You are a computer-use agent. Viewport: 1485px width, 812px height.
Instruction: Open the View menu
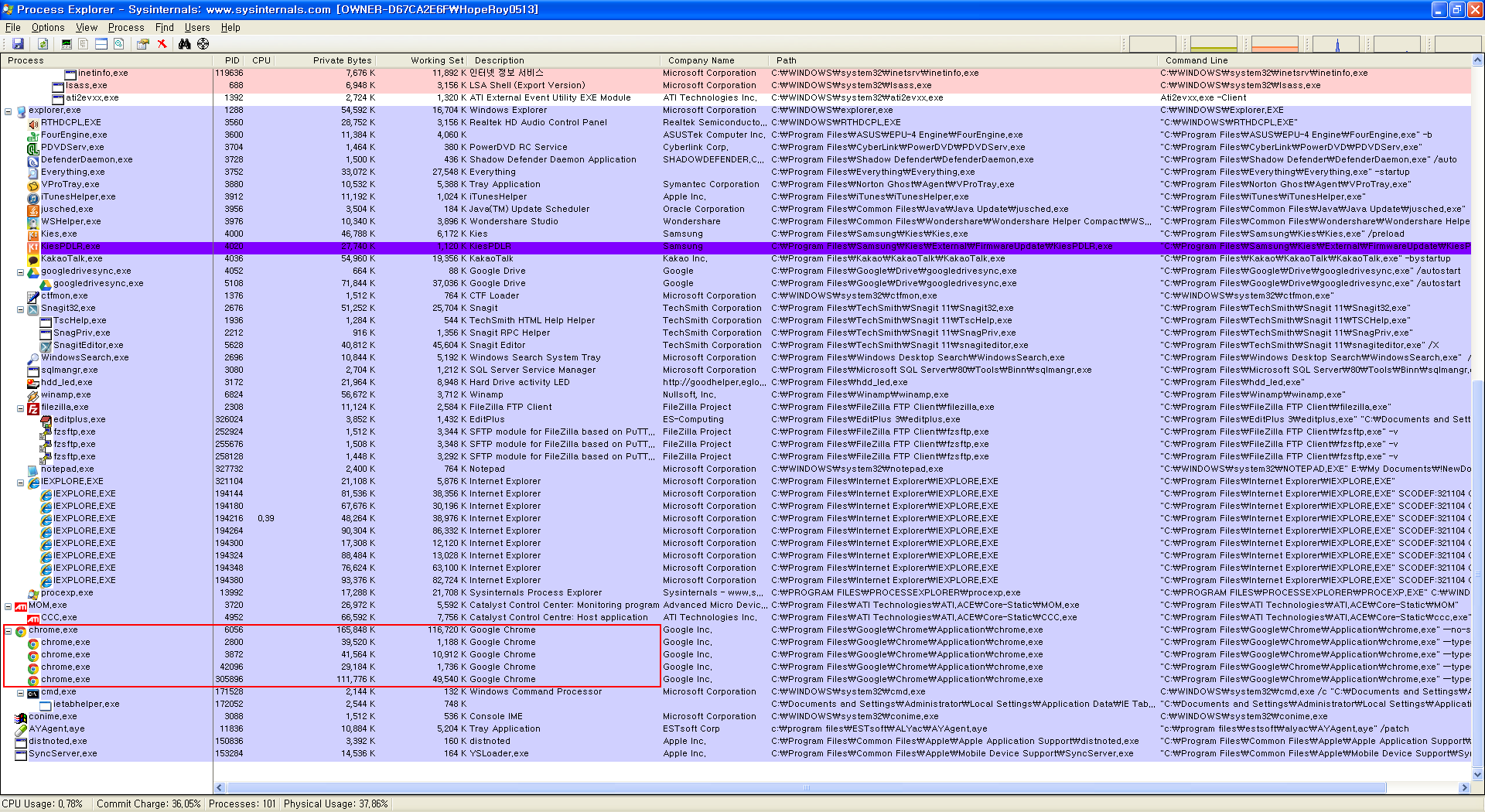point(87,27)
